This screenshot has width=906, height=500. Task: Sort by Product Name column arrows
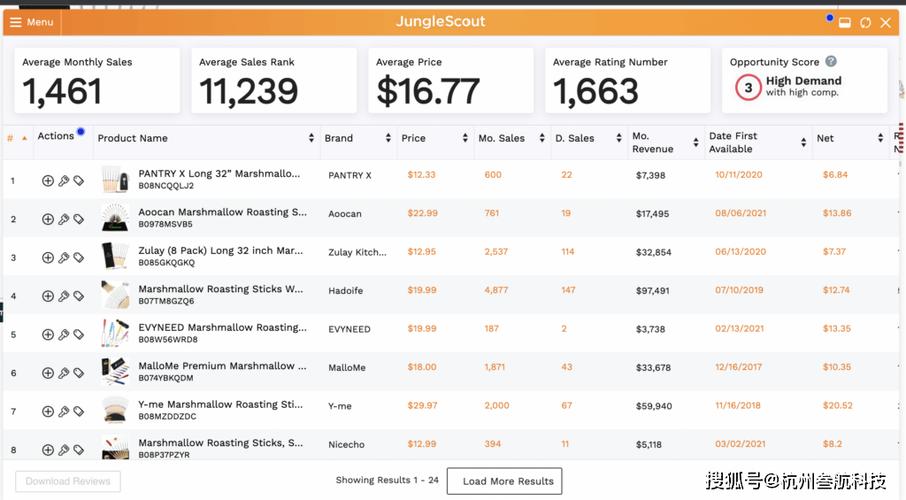[311, 138]
